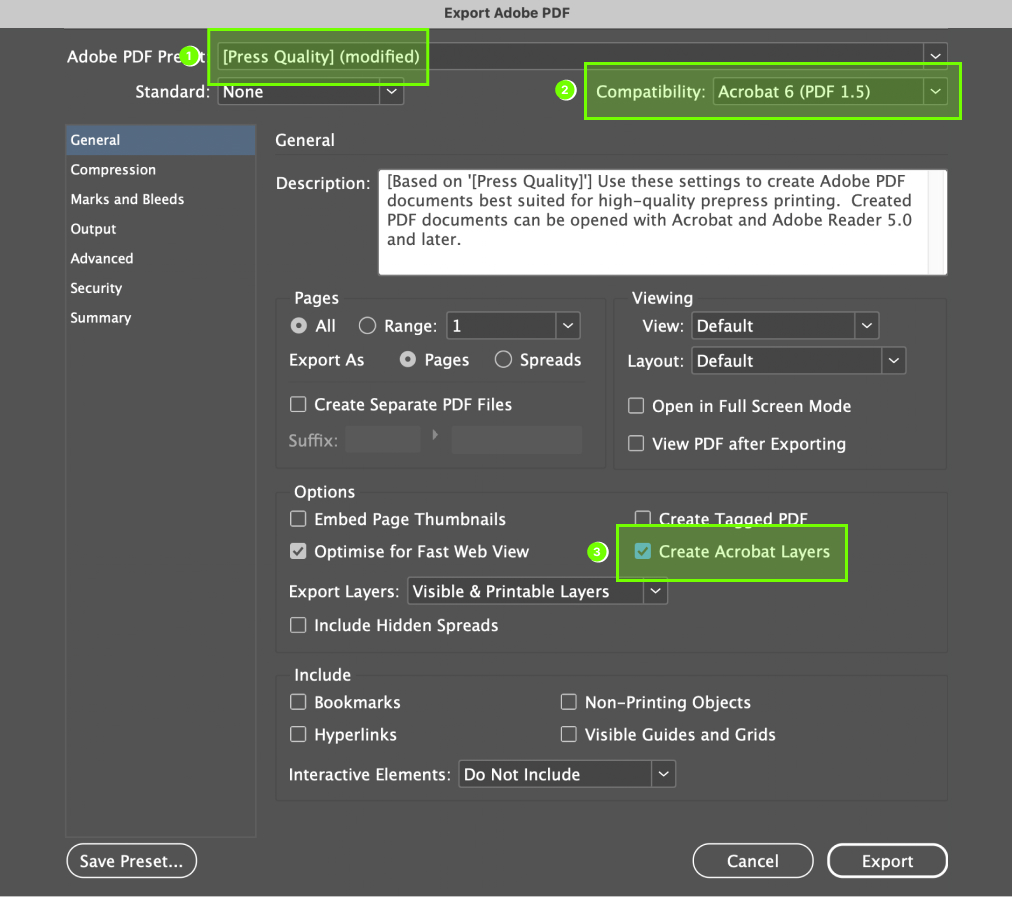The width and height of the screenshot is (1012, 897).
Task: Tick Open in Full Screen Mode
Action: [x=636, y=406]
